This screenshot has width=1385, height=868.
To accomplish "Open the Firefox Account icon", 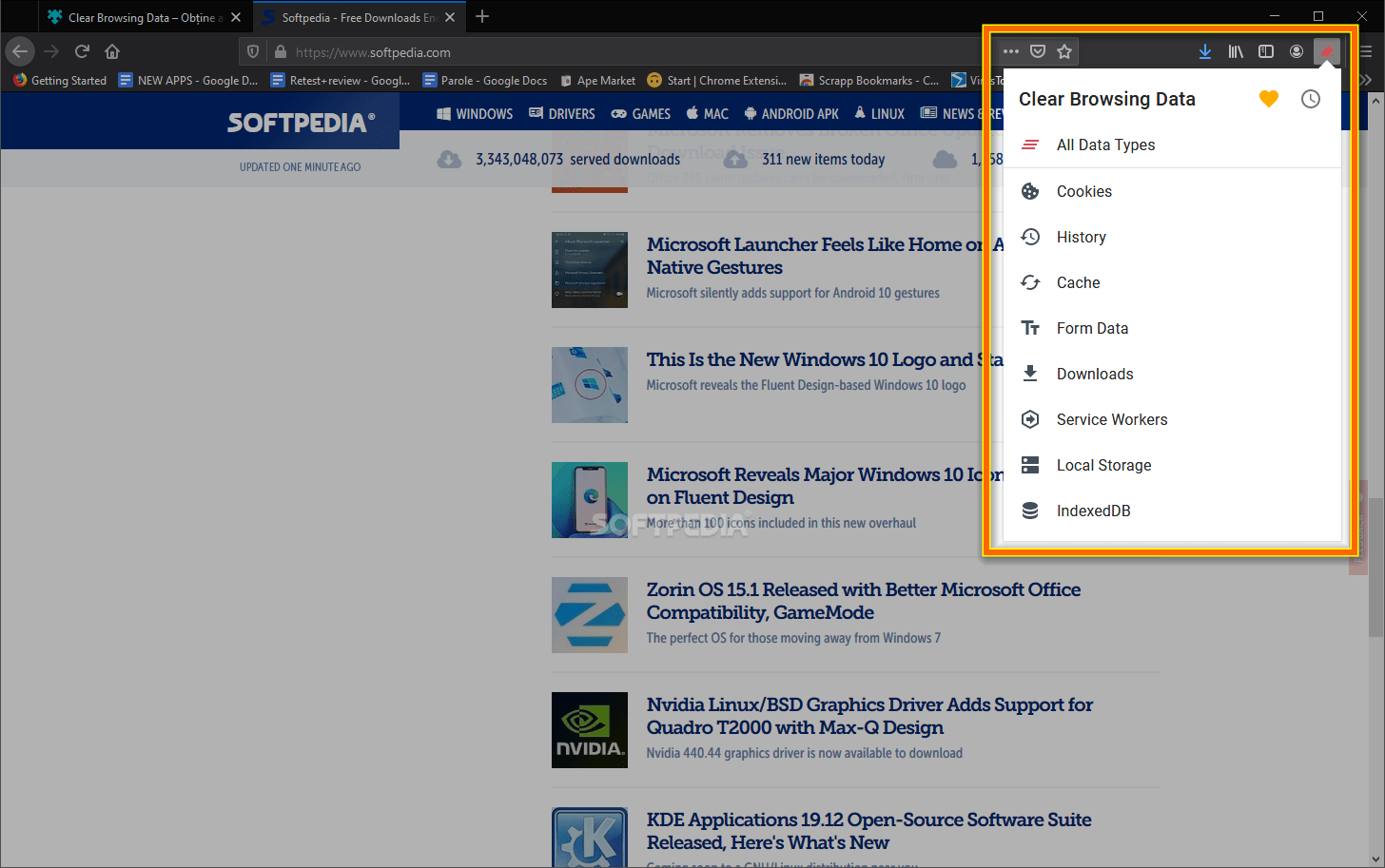I will 1297,51.
